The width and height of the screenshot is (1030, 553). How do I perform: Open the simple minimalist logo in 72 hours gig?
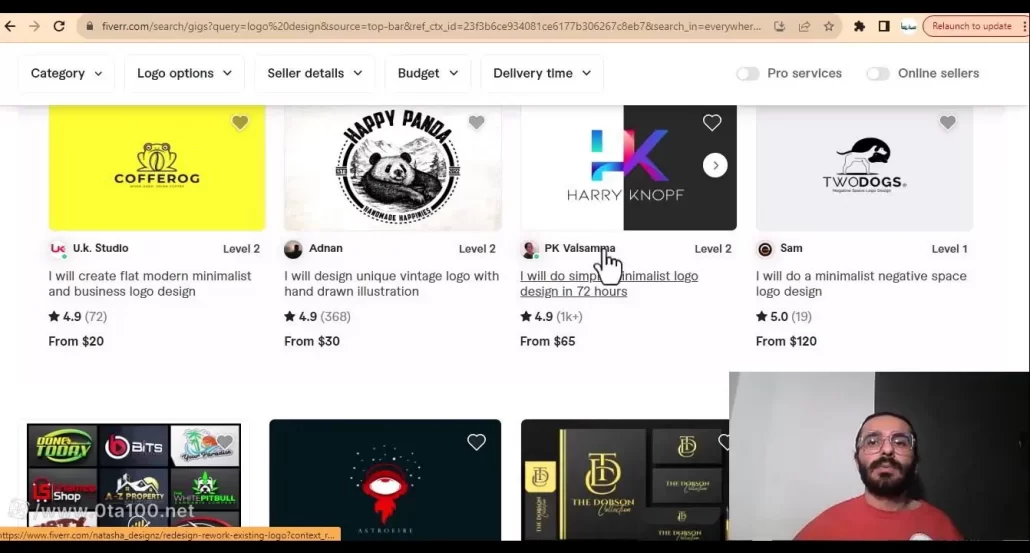pyautogui.click(x=609, y=284)
